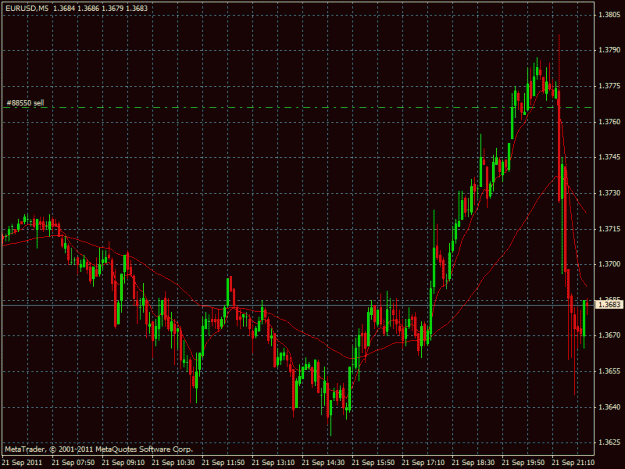This screenshot has width=625, height=469.
Task: Click the 1.3715 price scale label
Action: pos(609,229)
